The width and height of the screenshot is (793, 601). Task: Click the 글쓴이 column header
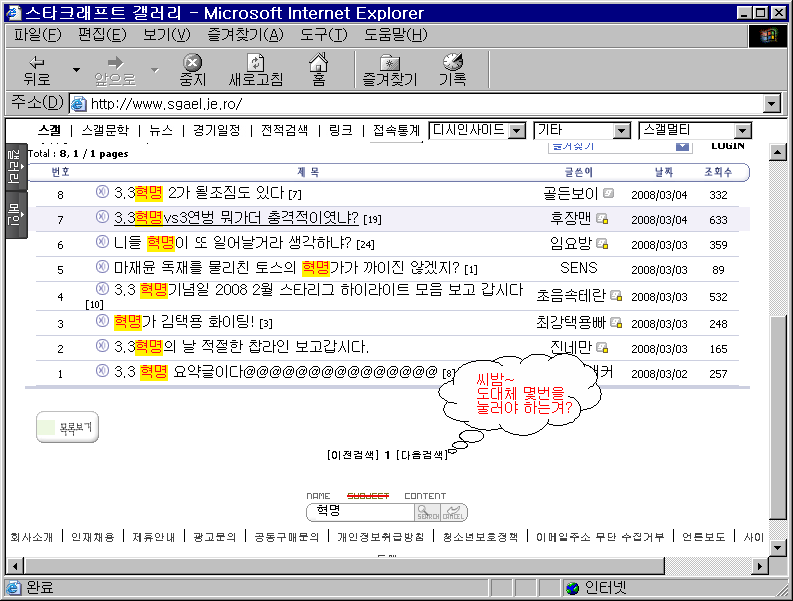pos(579,172)
